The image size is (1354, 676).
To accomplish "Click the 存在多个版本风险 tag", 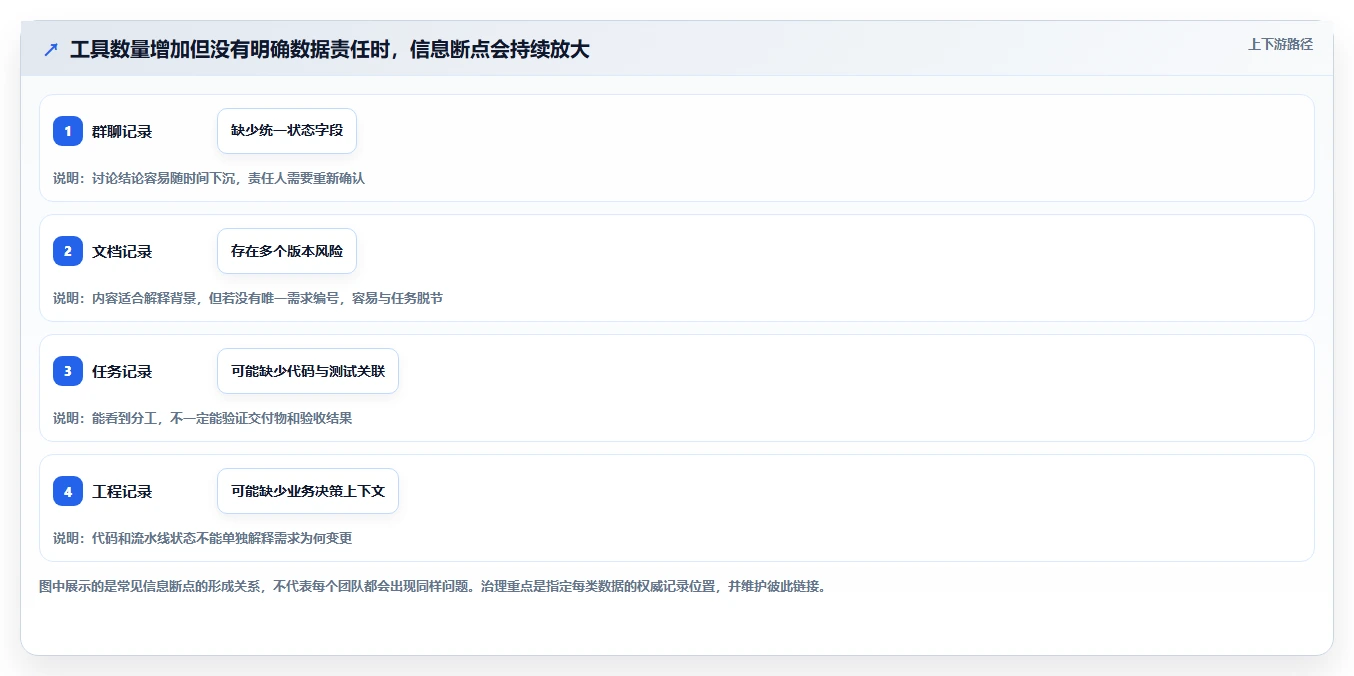I will (x=287, y=251).
